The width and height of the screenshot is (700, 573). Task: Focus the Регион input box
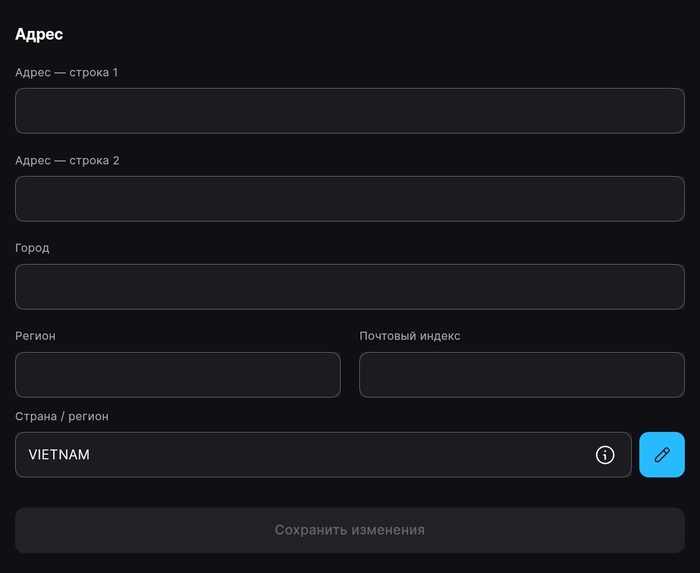178,375
